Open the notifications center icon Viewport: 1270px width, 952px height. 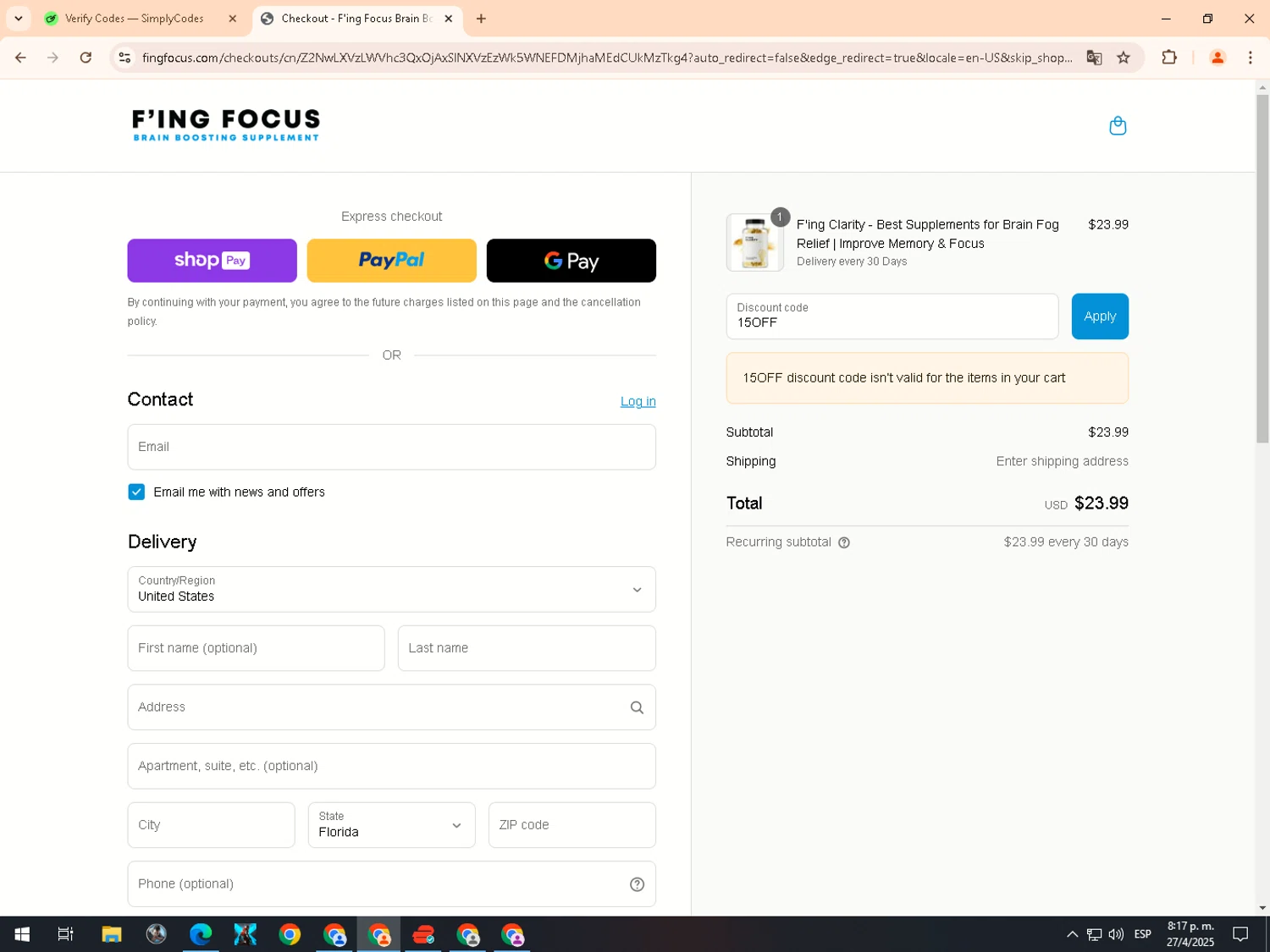pyautogui.click(x=1240, y=934)
